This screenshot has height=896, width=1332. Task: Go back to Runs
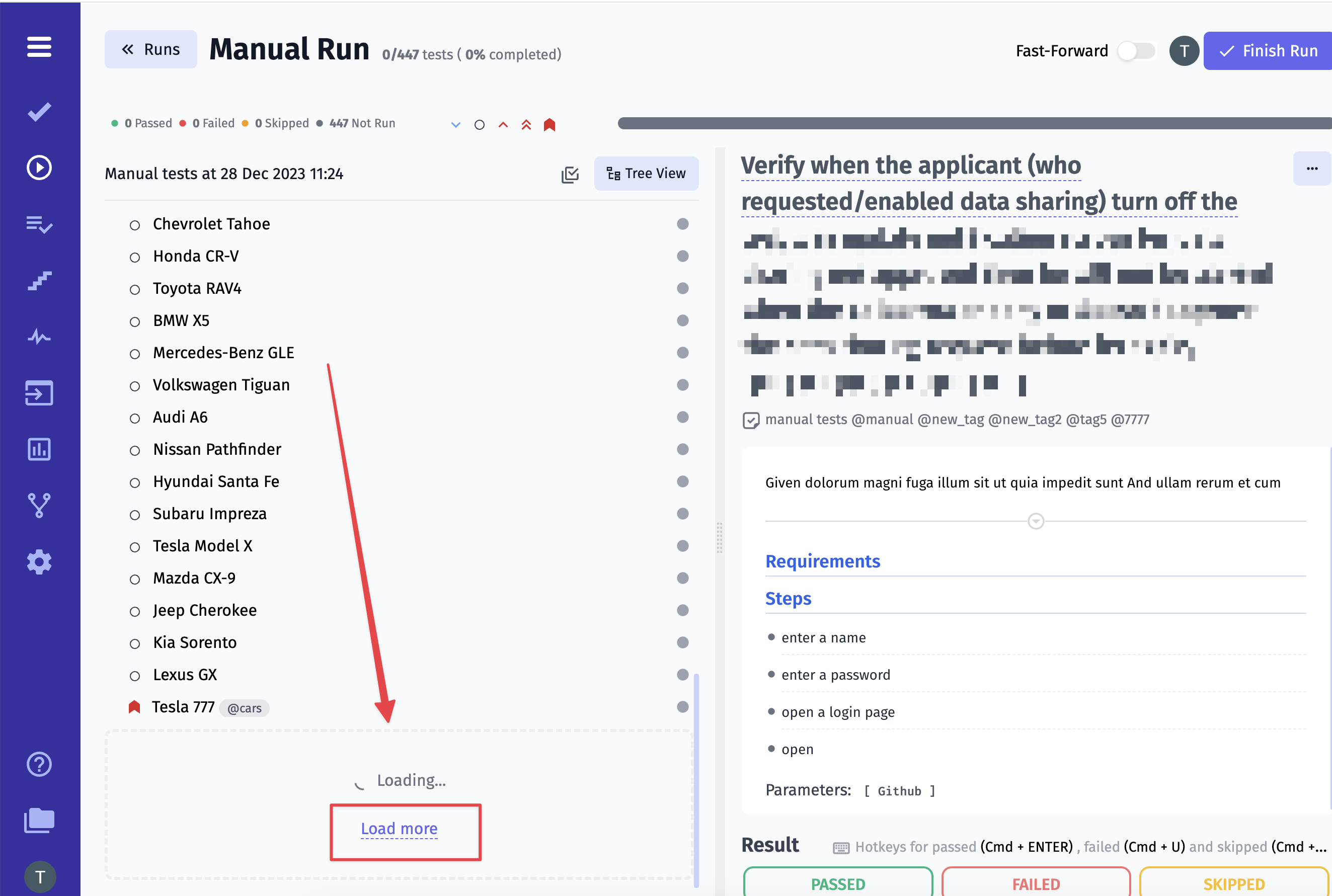pyautogui.click(x=151, y=49)
